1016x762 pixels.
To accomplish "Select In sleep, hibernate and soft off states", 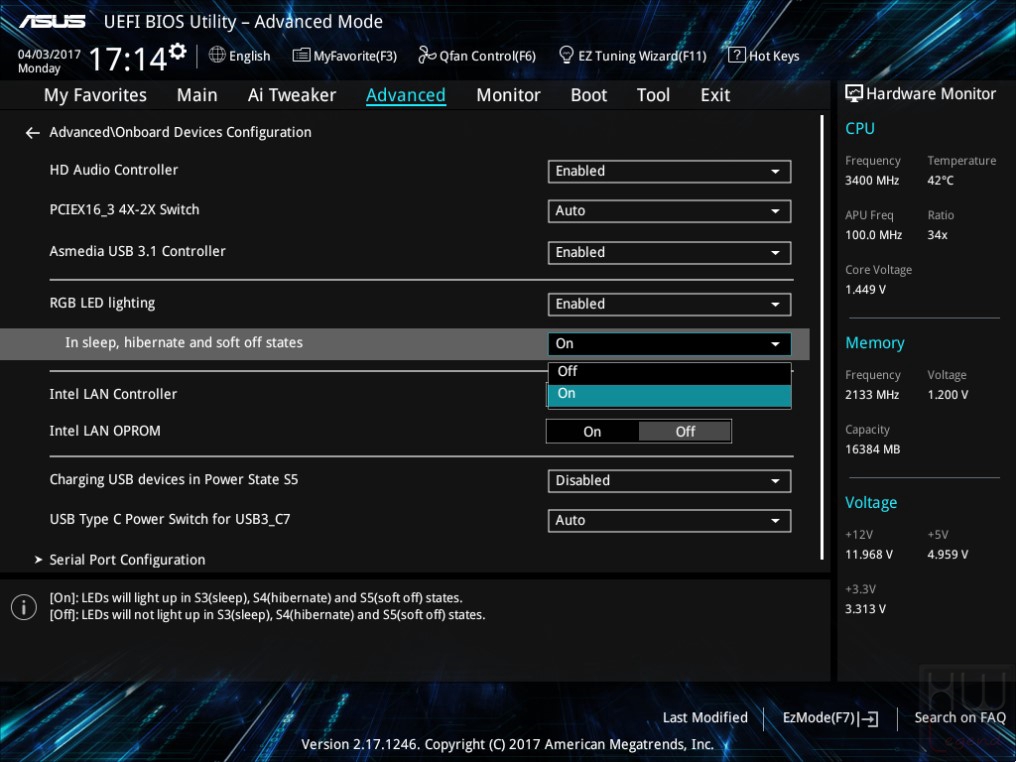I will [x=184, y=343].
